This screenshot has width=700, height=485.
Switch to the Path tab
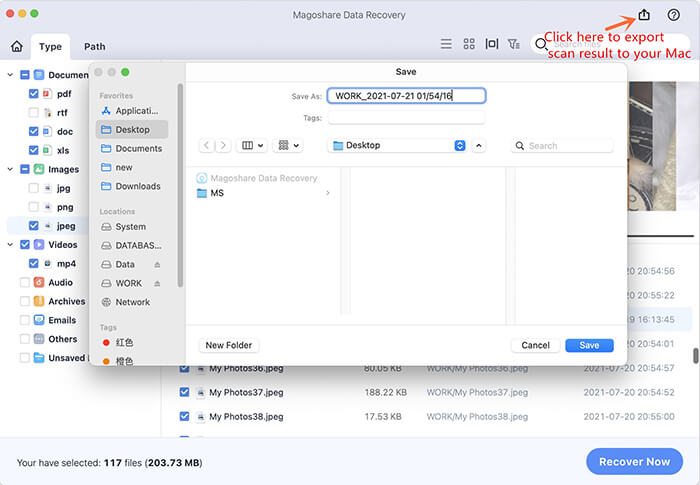click(x=95, y=46)
